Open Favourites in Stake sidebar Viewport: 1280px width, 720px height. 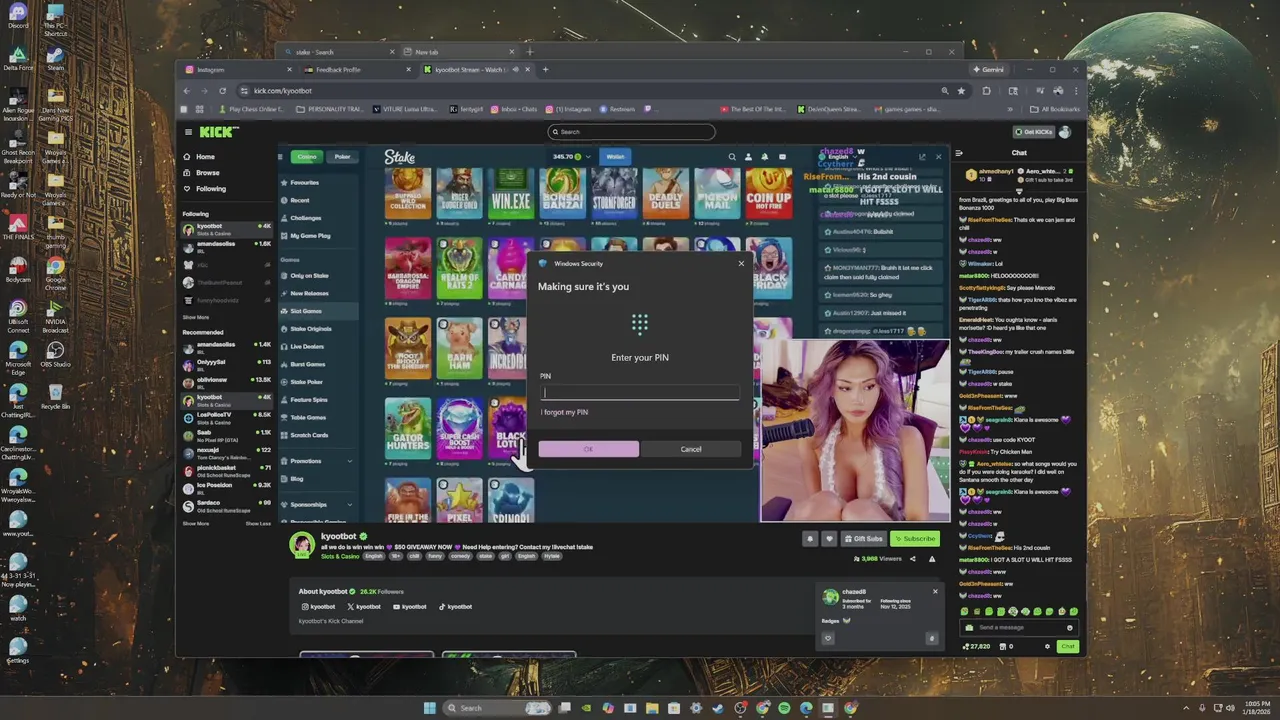click(304, 183)
